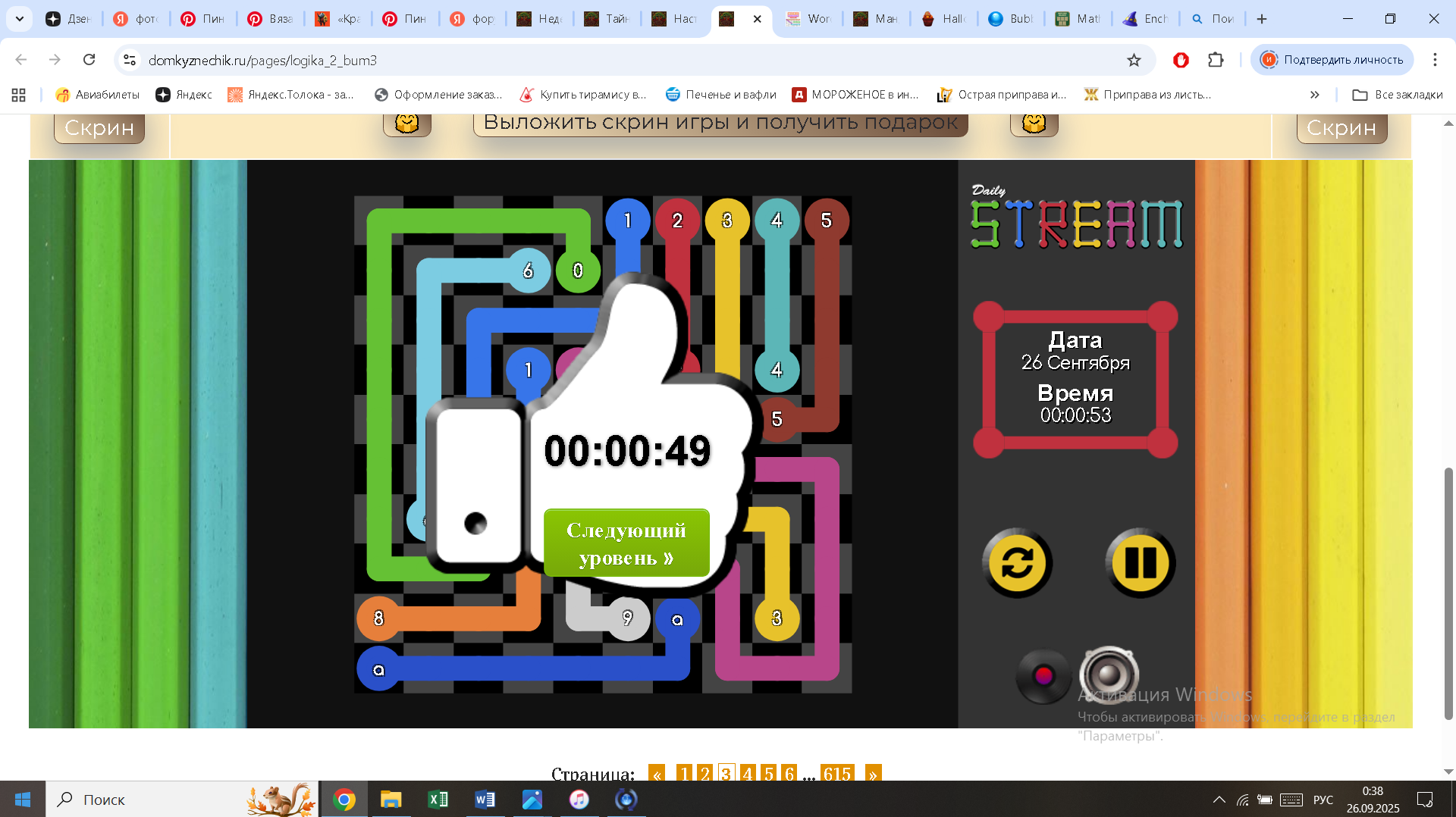Open the tab search dropdown

[20, 19]
